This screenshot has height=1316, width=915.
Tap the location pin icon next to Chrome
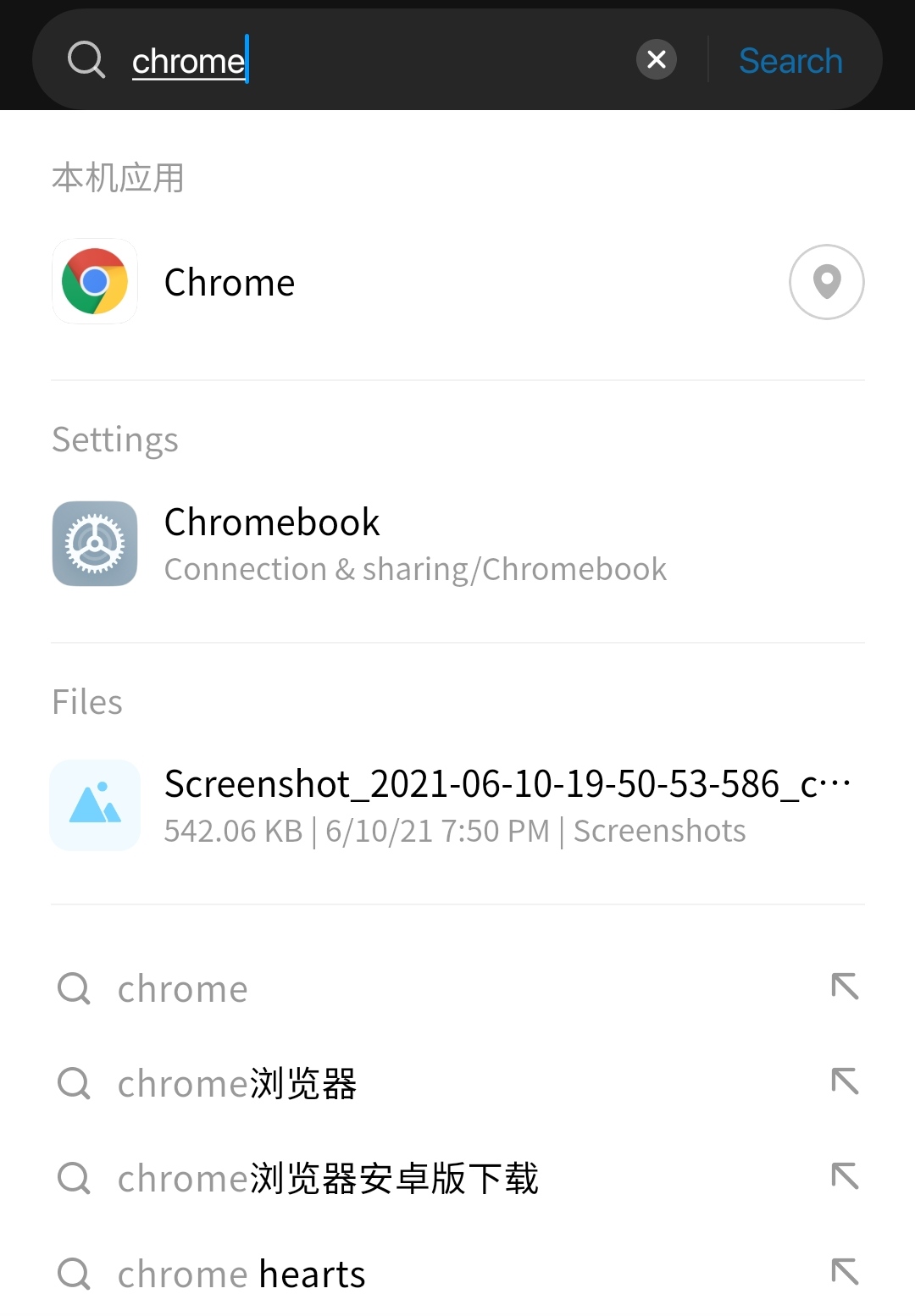click(x=826, y=282)
